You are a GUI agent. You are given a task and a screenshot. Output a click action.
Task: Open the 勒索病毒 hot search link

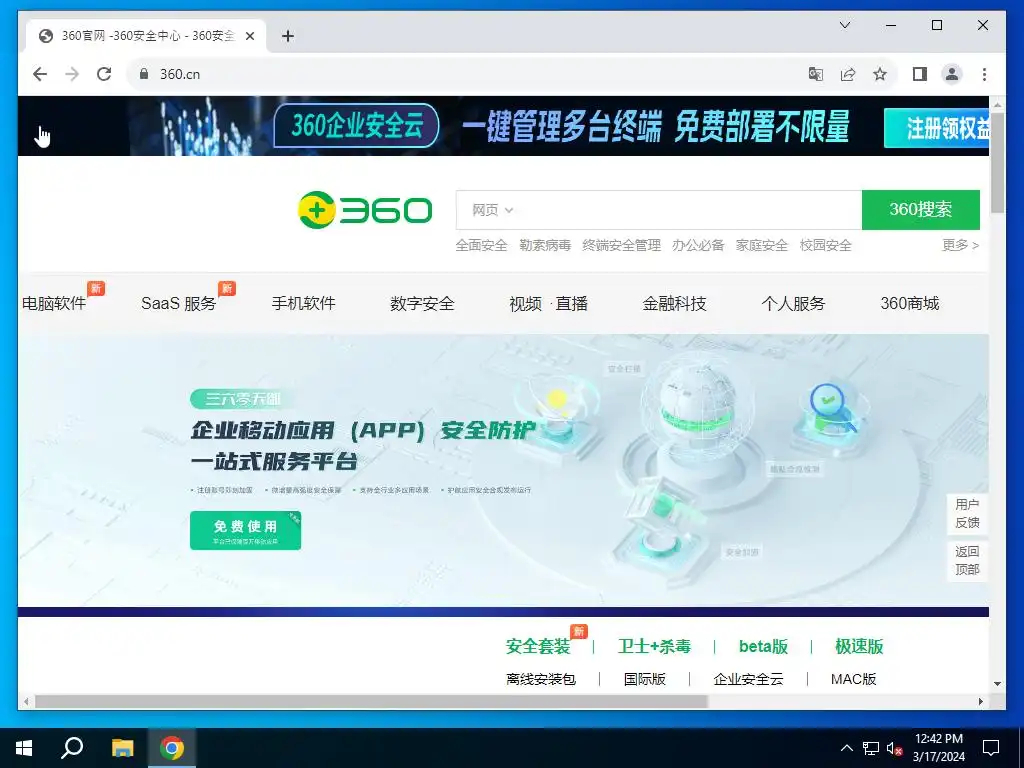(x=545, y=245)
